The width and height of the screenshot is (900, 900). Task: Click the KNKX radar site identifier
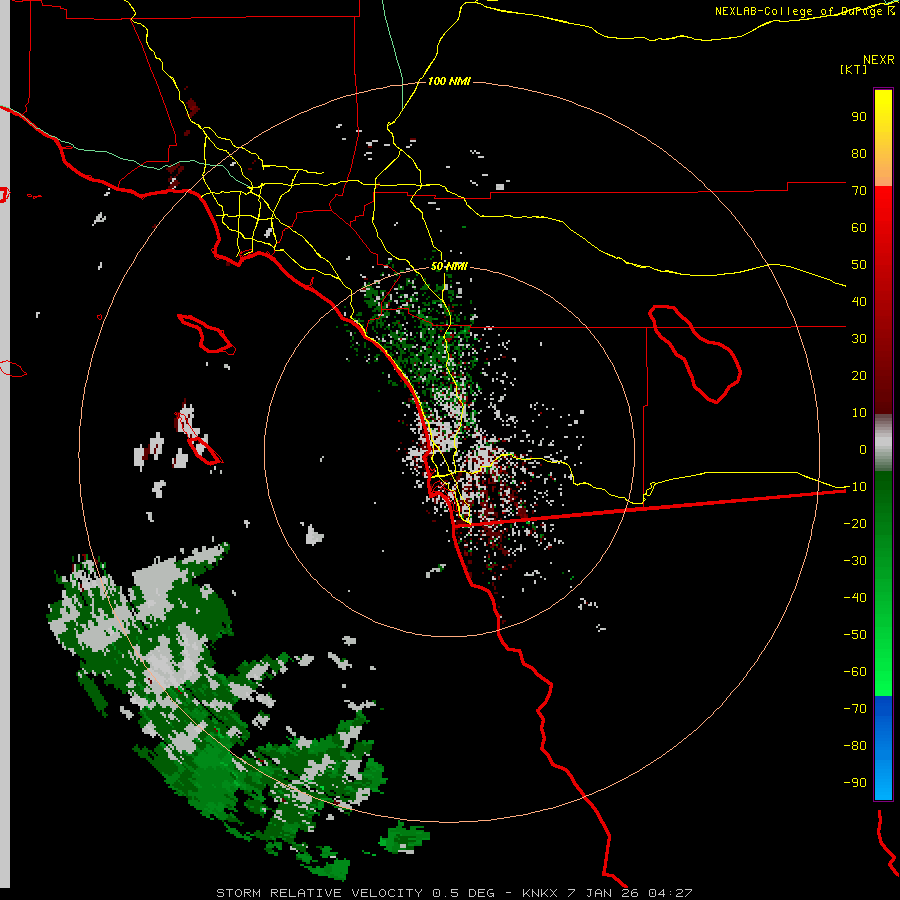coord(541,893)
